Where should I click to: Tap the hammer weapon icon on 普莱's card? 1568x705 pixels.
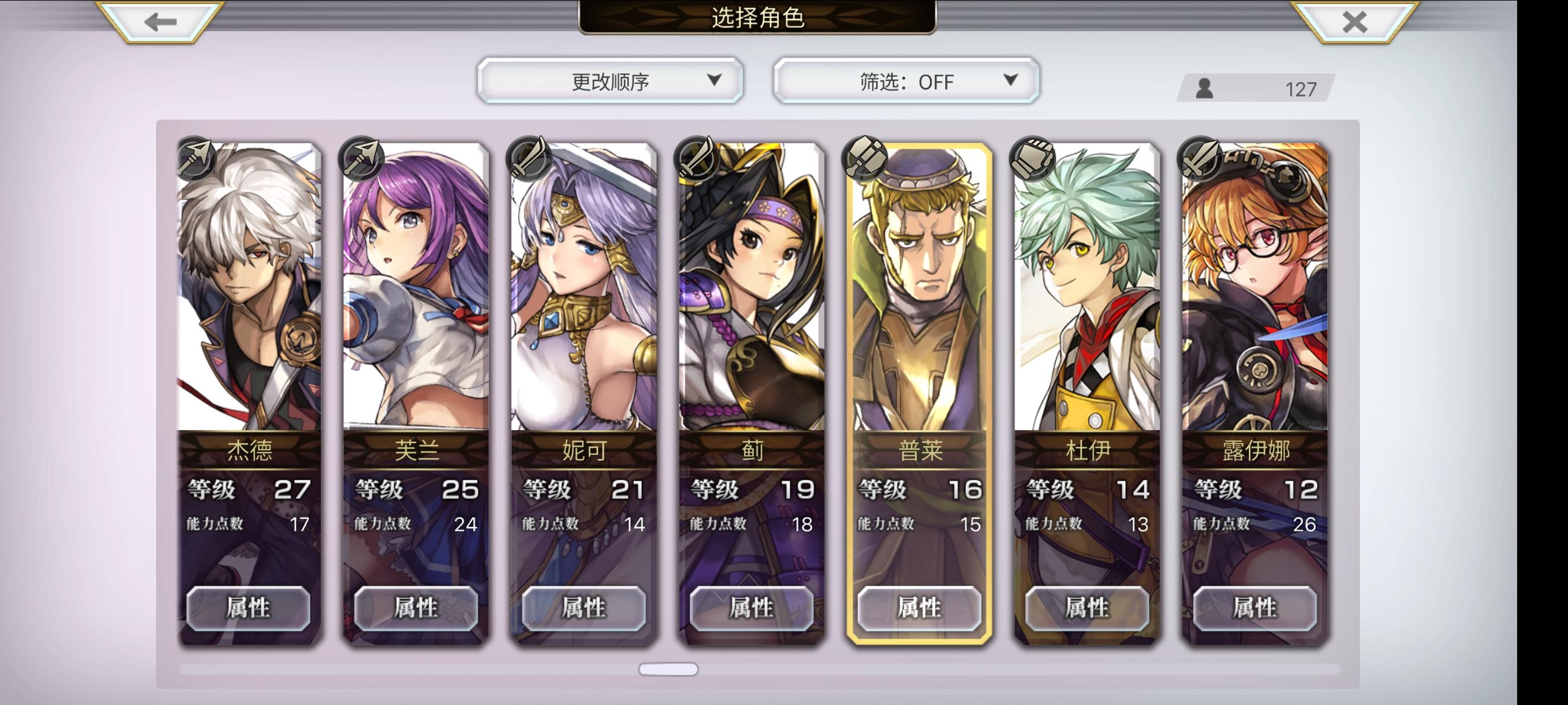coord(866,158)
